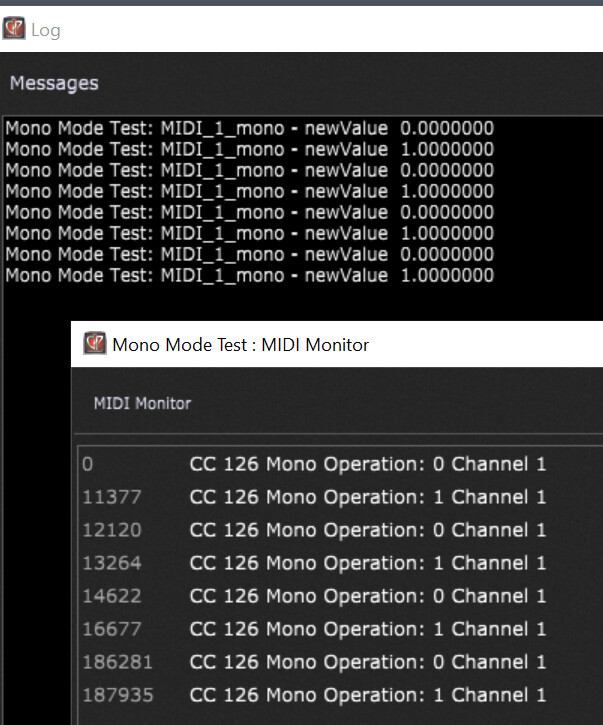The image size is (603, 725).
Task: Select the third log message from the top
Action: tap(249, 171)
